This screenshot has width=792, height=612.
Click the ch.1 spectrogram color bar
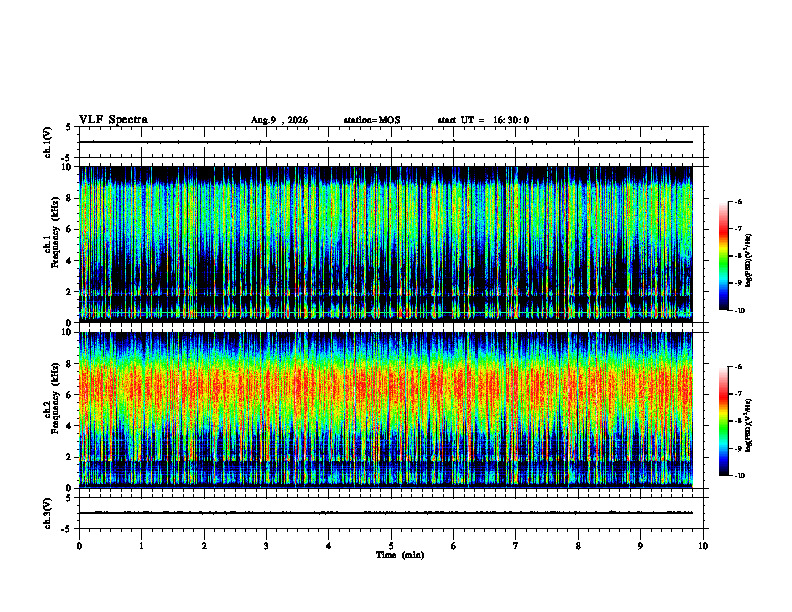723,256
